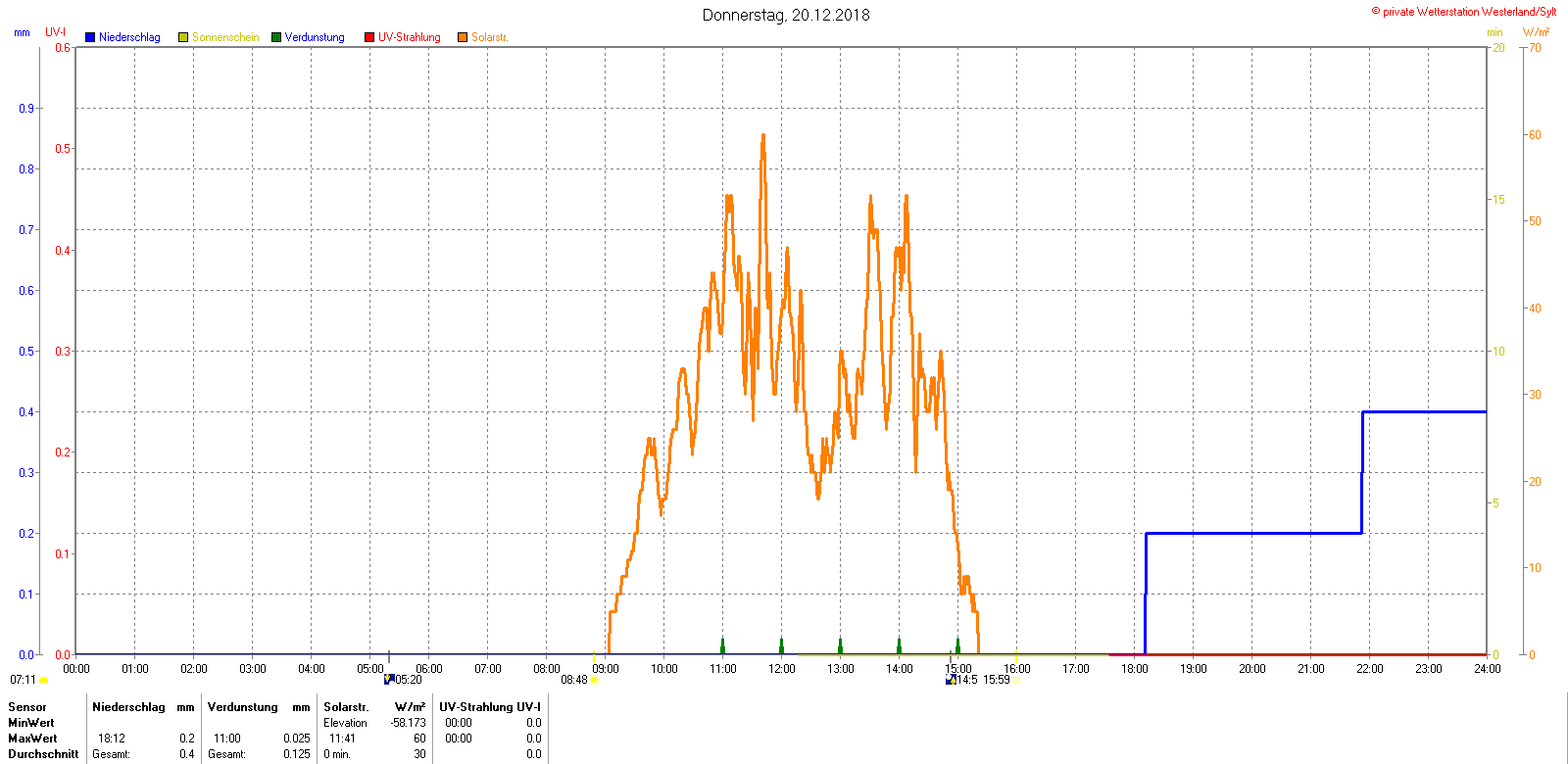
Task: Click the green evaporation spike at 11:00
Action: coord(722,645)
